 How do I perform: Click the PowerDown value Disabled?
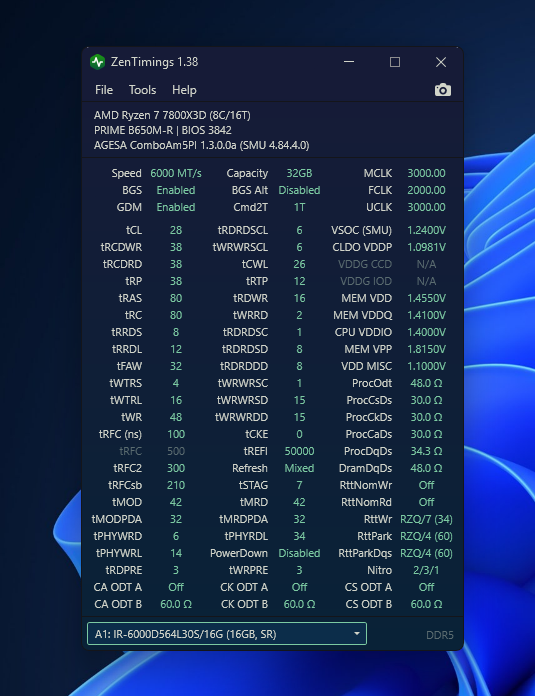pos(299,554)
